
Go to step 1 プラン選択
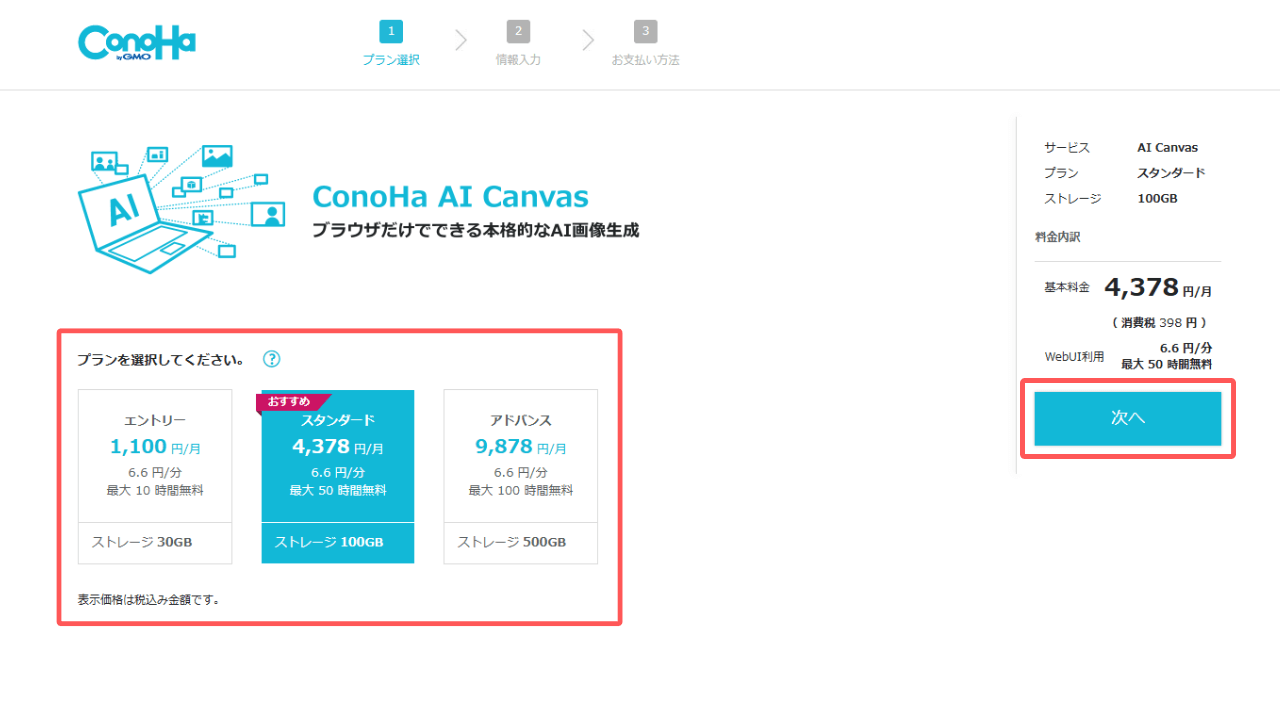tap(391, 44)
